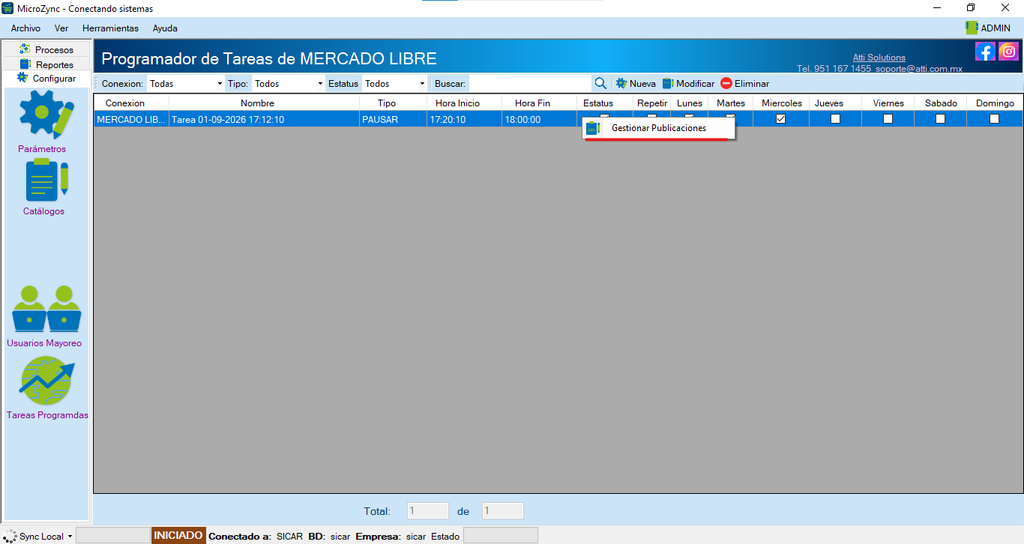Expand the Sync Local dropdown arrow

[x=70, y=537]
